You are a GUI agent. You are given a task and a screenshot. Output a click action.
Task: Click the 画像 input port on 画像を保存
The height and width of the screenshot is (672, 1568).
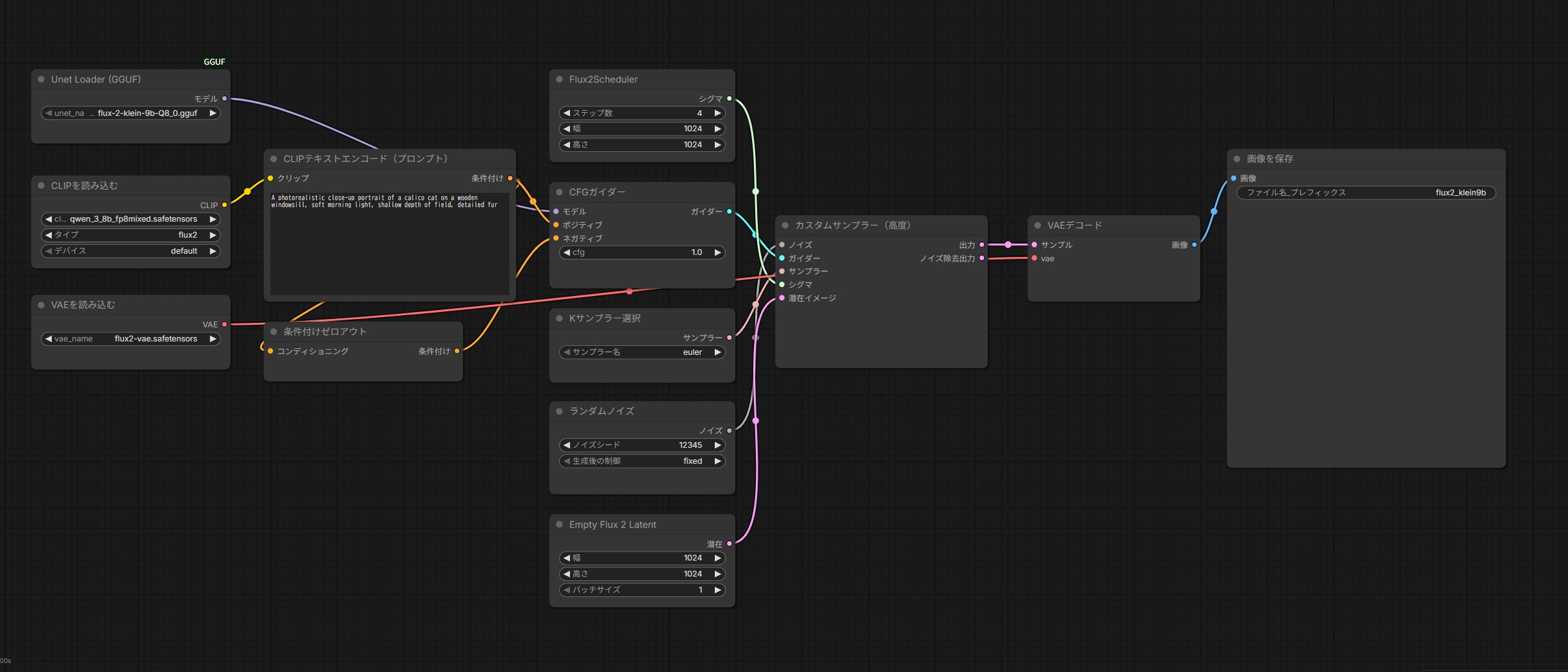point(1233,178)
